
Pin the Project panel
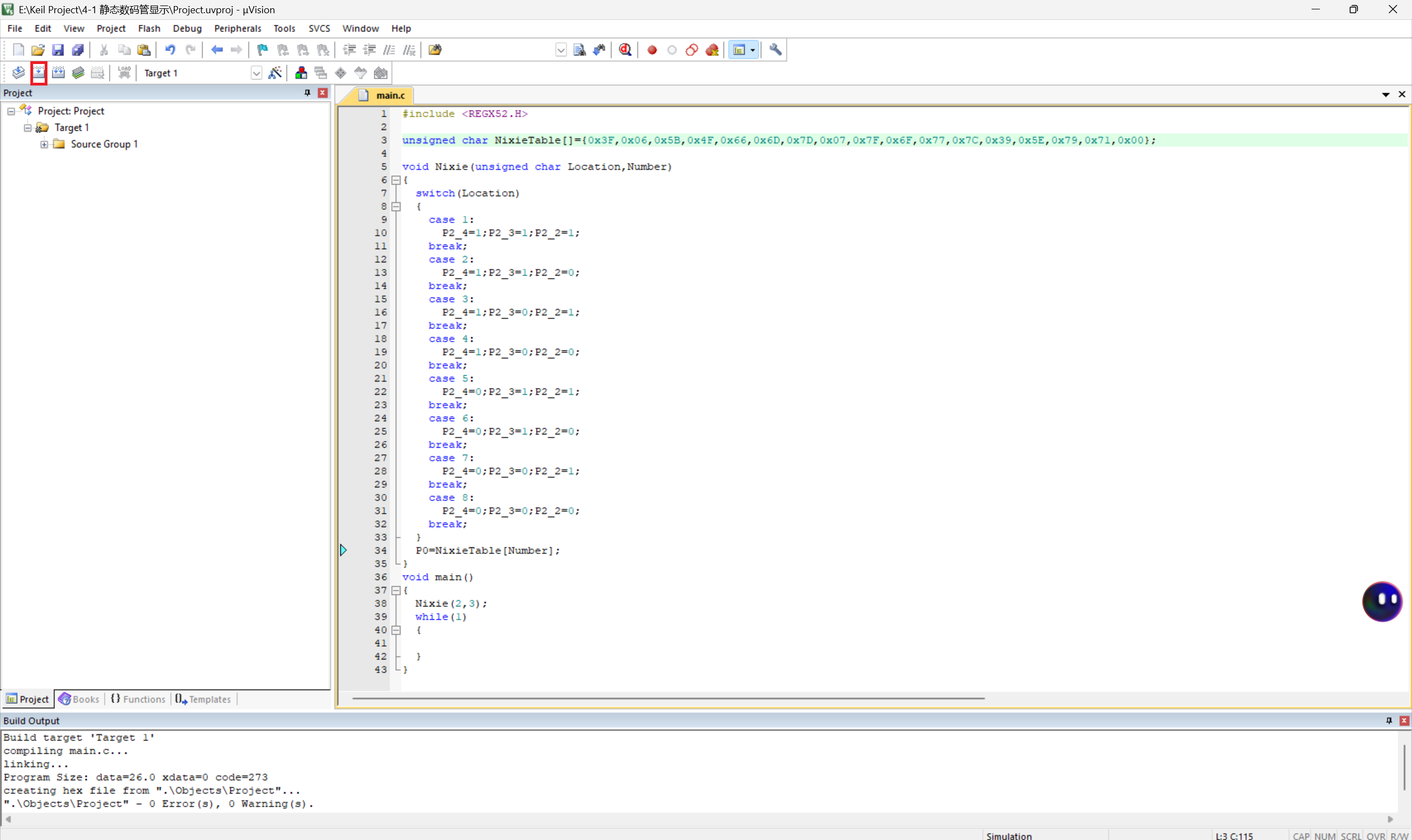[307, 93]
